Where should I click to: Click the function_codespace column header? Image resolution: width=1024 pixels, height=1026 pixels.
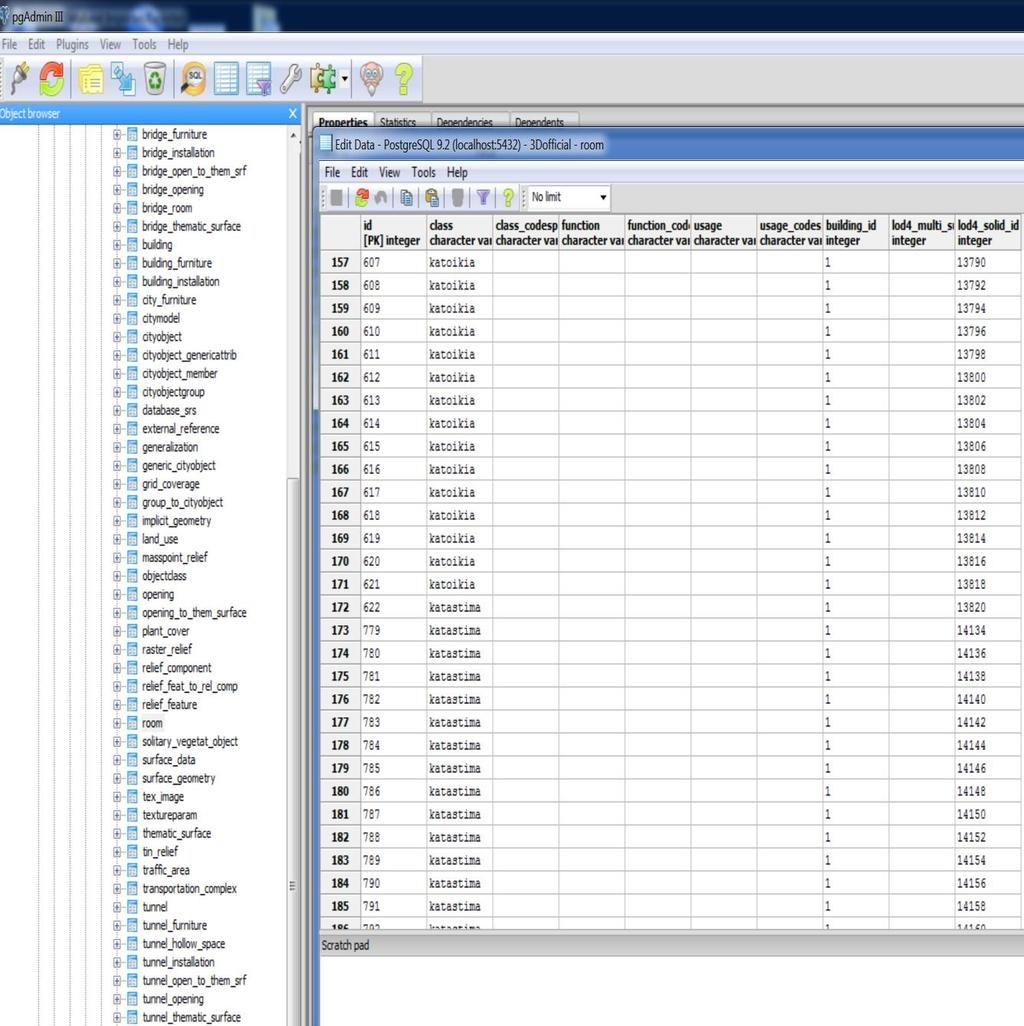pos(658,232)
